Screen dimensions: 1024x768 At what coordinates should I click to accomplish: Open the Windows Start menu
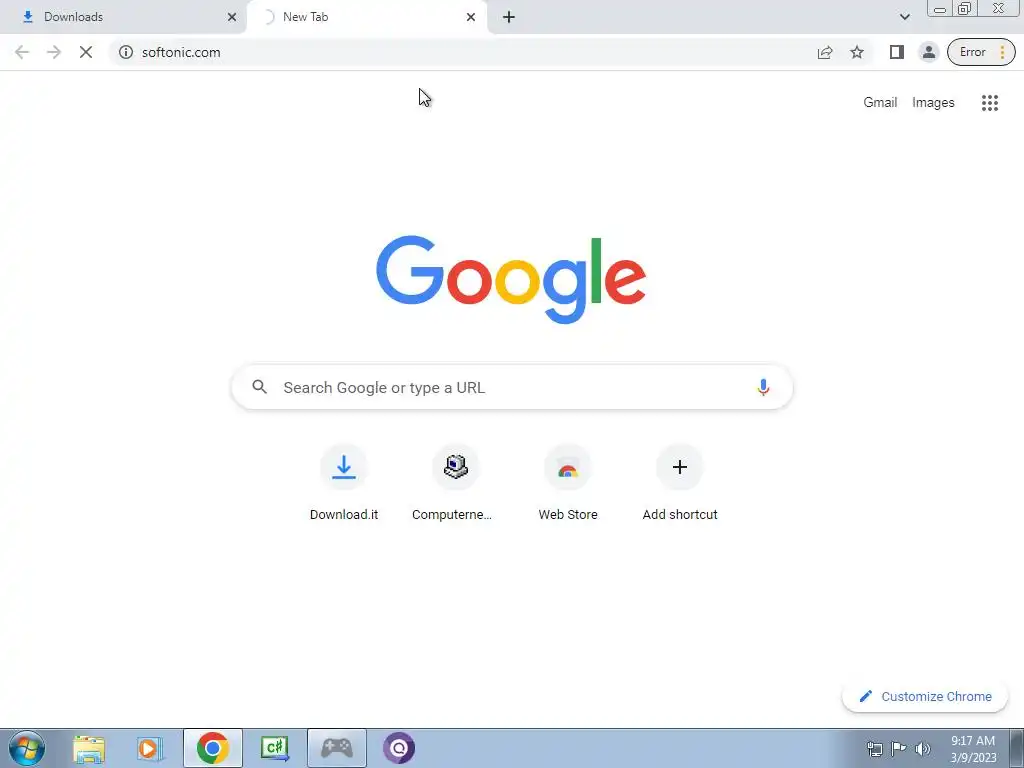[x=27, y=748]
